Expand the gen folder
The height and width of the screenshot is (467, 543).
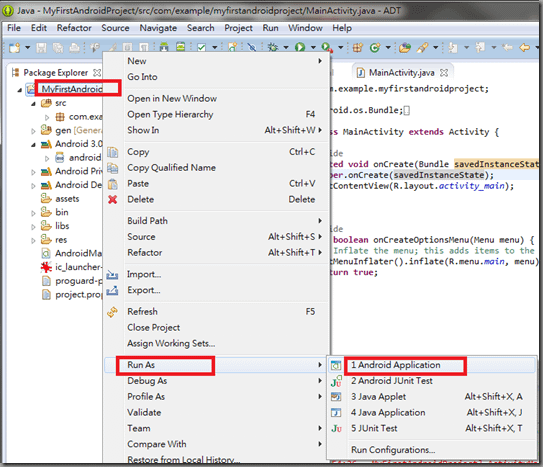(x=33, y=131)
